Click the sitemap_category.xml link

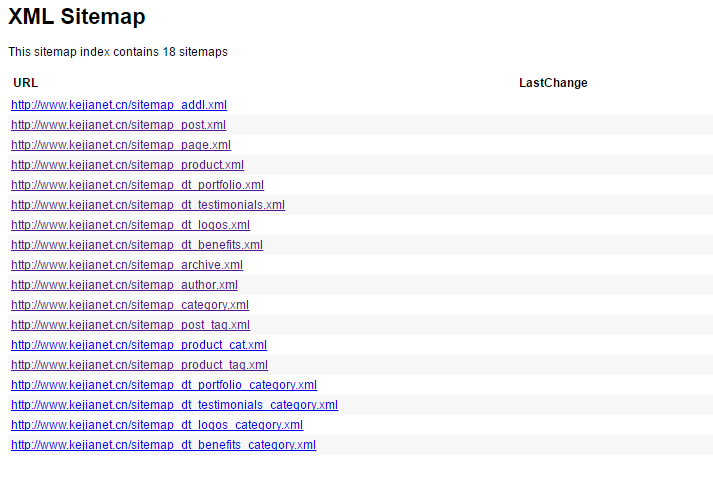(130, 305)
